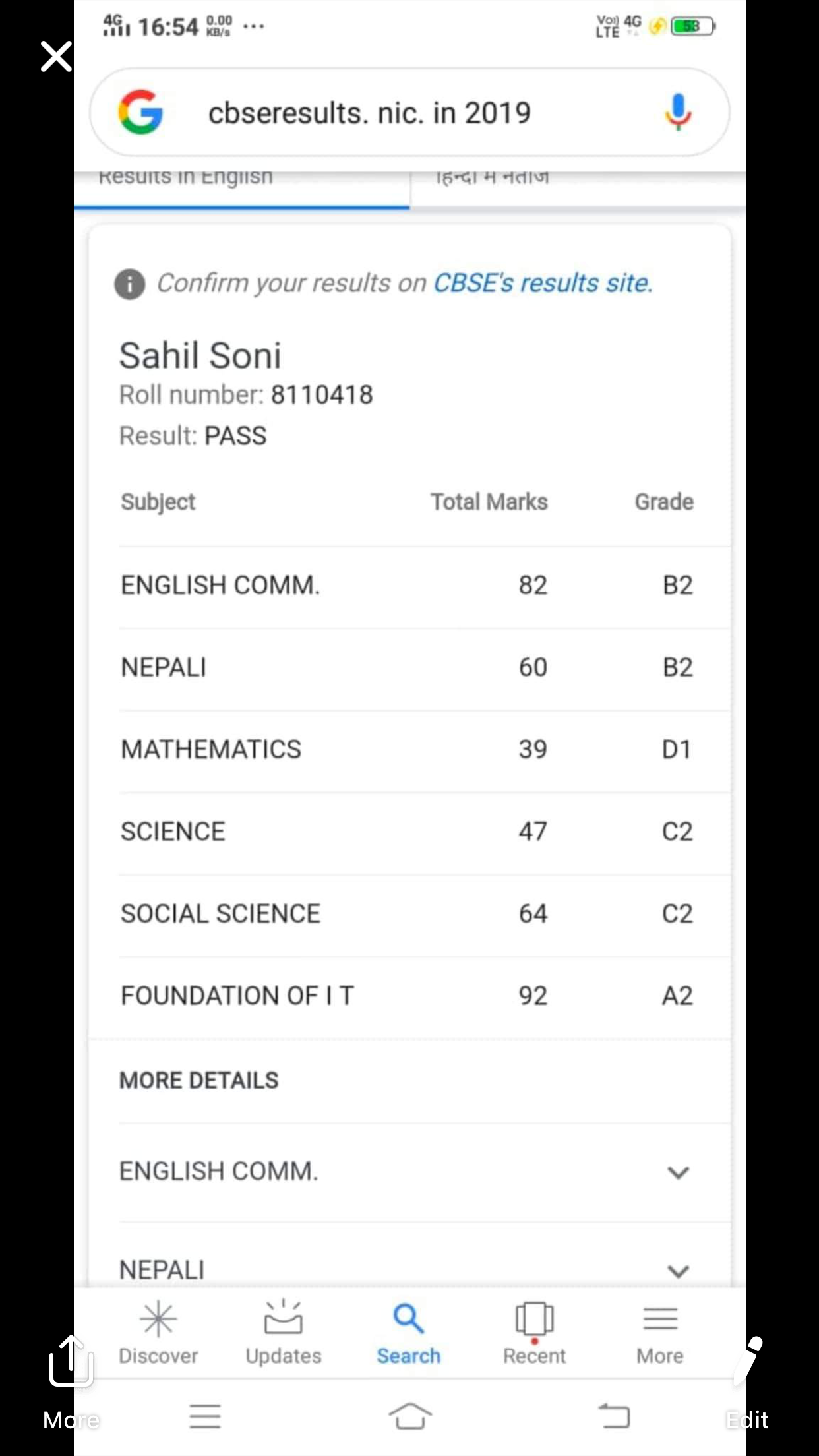This screenshot has width=819, height=1456.
Task: Close the image viewer with X
Action: coord(56,57)
